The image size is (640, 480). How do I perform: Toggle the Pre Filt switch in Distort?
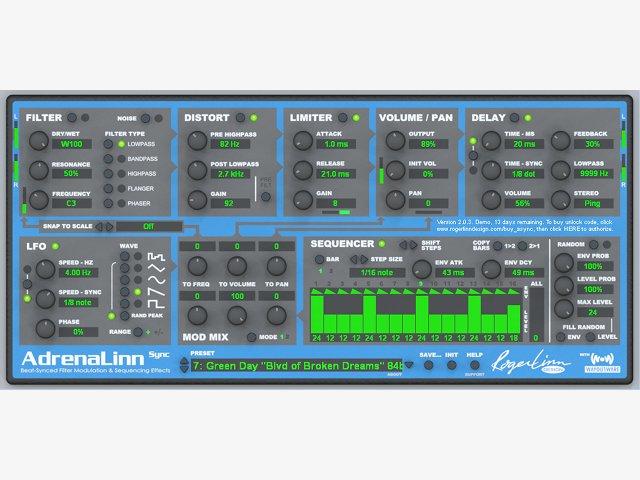(265, 197)
